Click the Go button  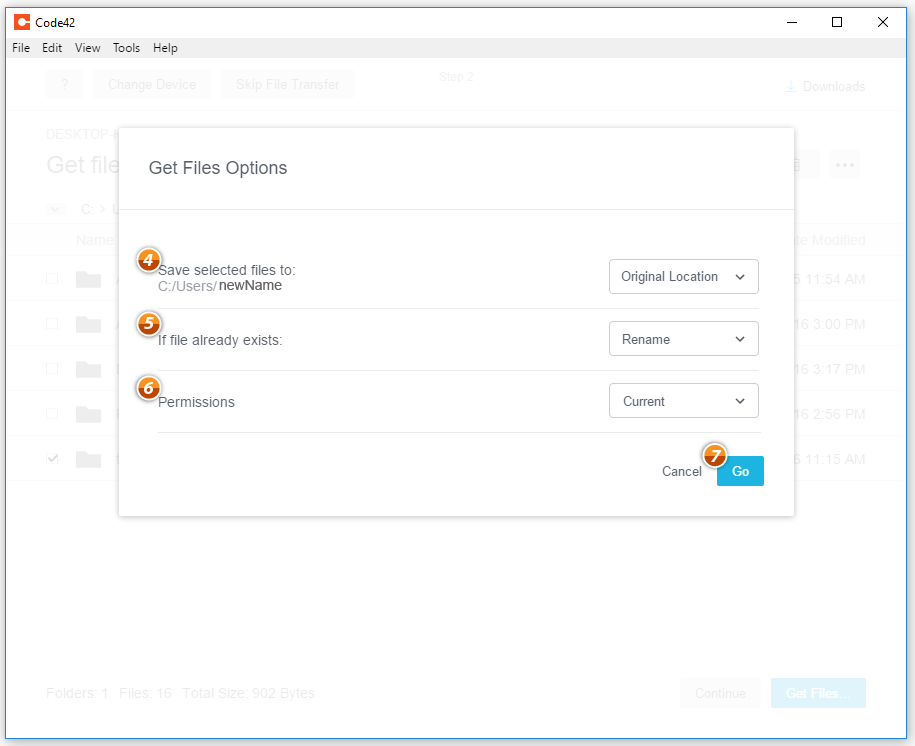pyautogui.click(x=739, y=471)
